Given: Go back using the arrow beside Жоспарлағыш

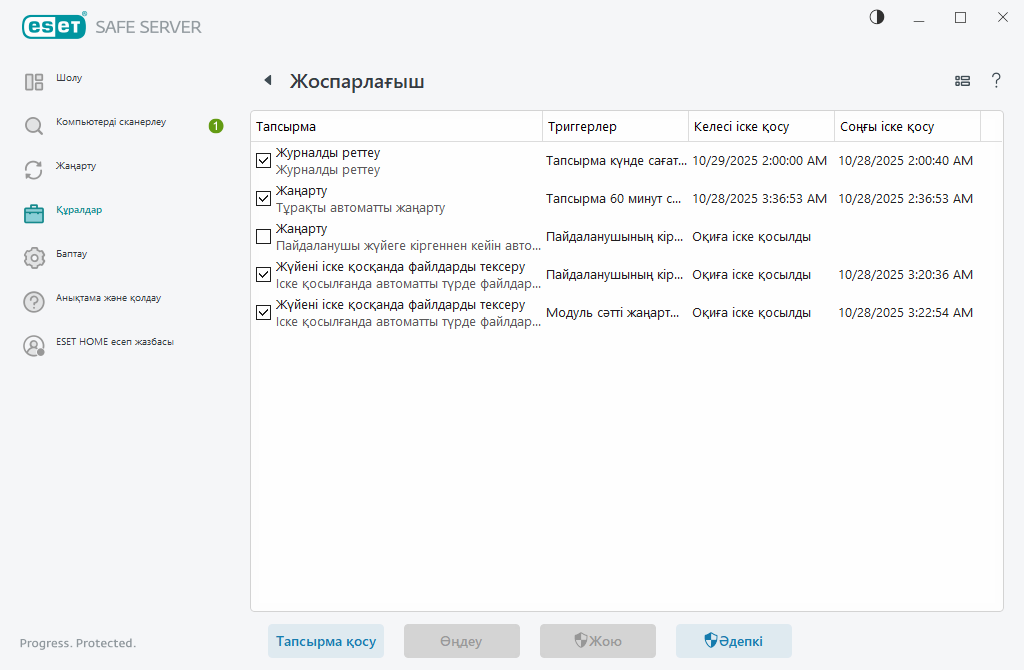Looking at the screenshot, I should pos(267,81).
